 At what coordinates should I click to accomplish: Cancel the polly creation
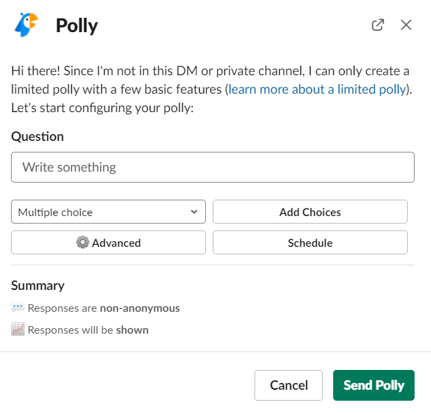[289, 385]
